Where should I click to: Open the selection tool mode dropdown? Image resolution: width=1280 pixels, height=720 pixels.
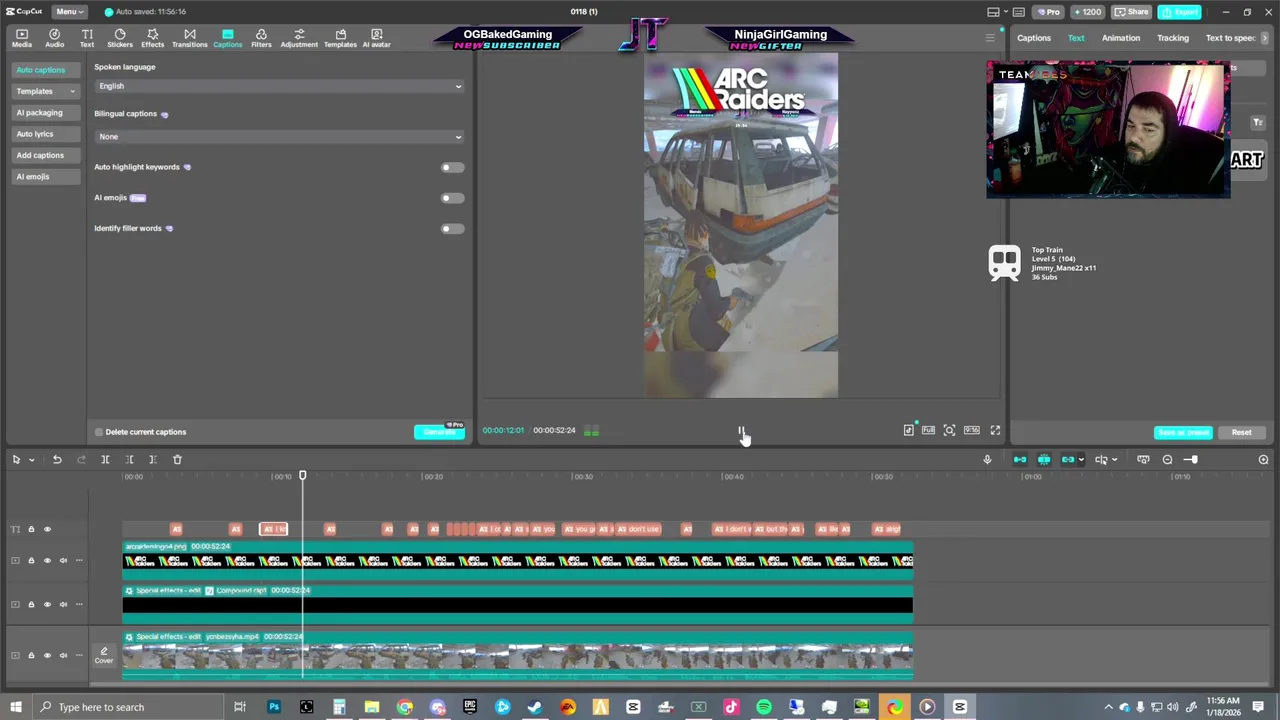31,460
